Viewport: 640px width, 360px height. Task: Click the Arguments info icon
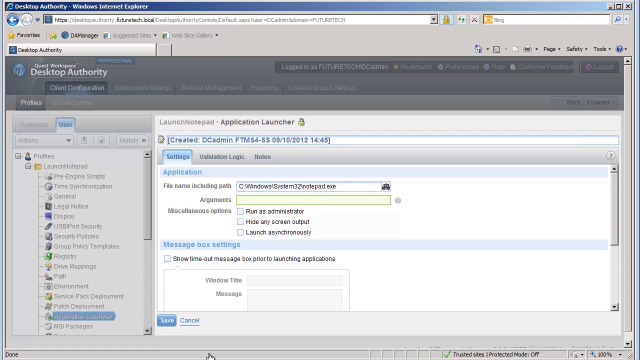[398, 200]
